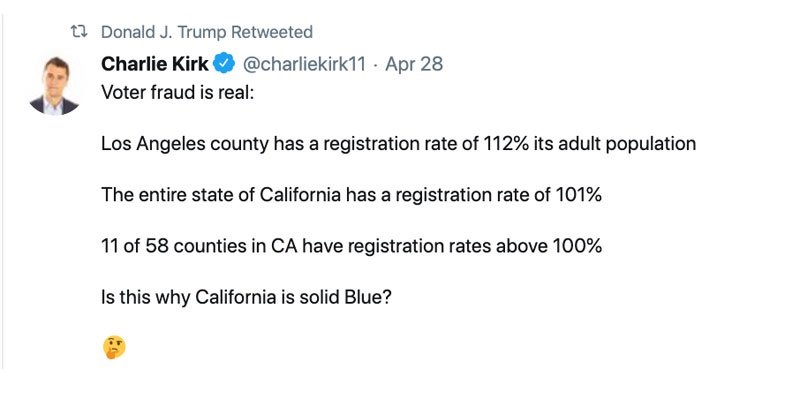This screenshot has width=800, height=403.
Task: Click the name 'Donald J. Trump'
Action: 163,32
